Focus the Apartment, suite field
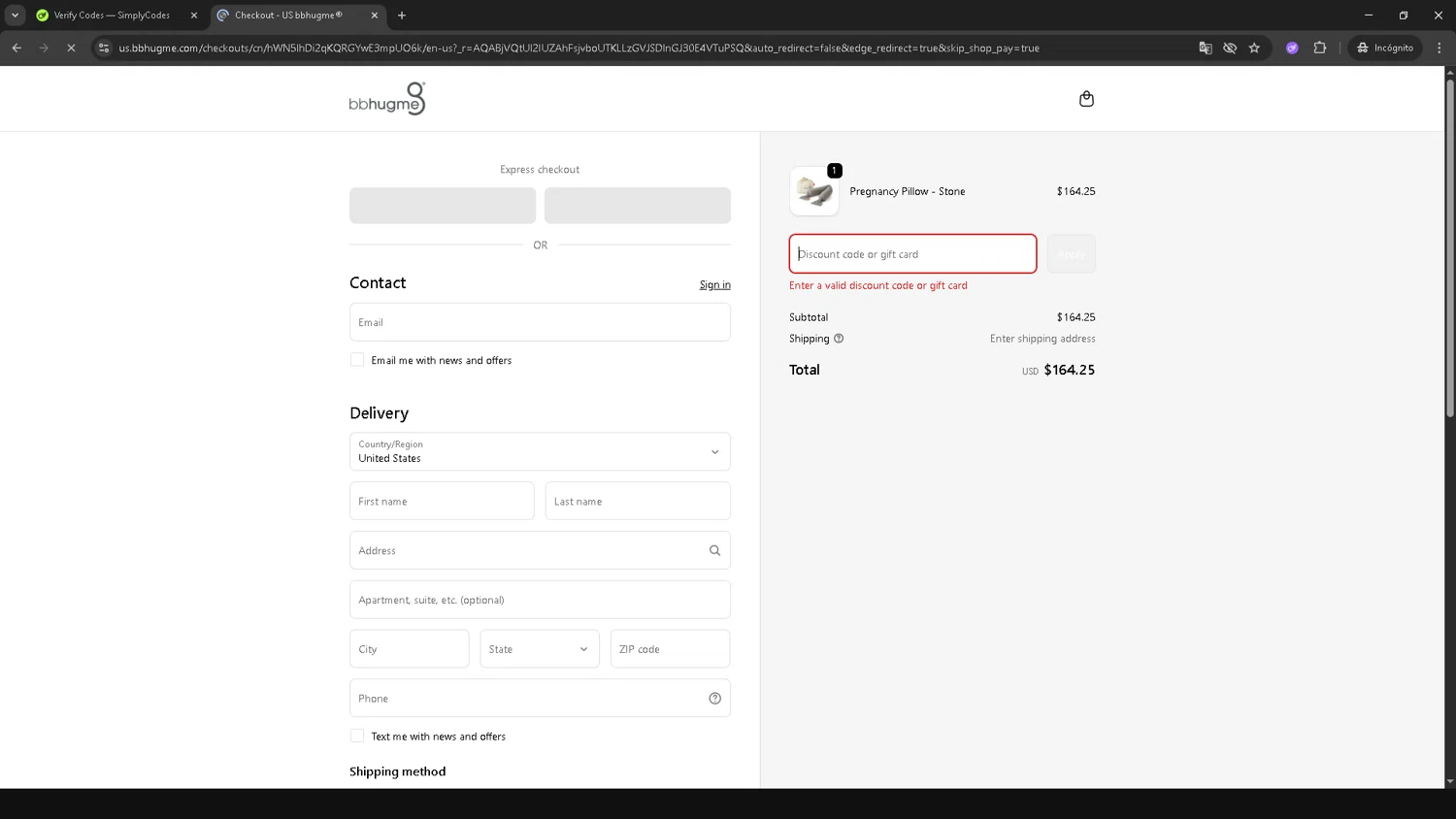Viewport: 1456px width, 819px height. pos(540,600)
